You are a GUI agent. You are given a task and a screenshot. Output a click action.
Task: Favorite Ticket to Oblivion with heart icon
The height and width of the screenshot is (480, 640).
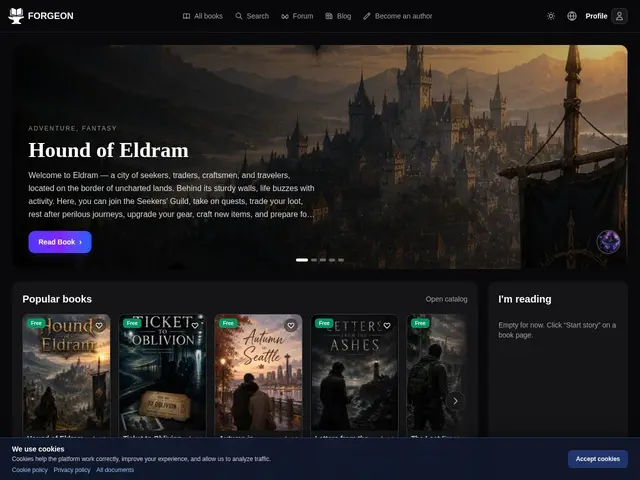point(195,325)
